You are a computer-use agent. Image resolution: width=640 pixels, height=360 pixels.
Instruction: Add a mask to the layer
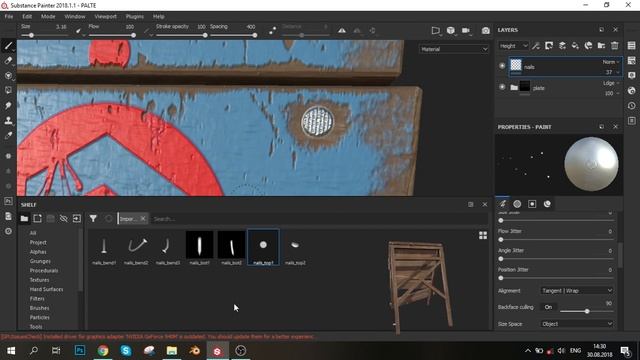coord(549,46)
